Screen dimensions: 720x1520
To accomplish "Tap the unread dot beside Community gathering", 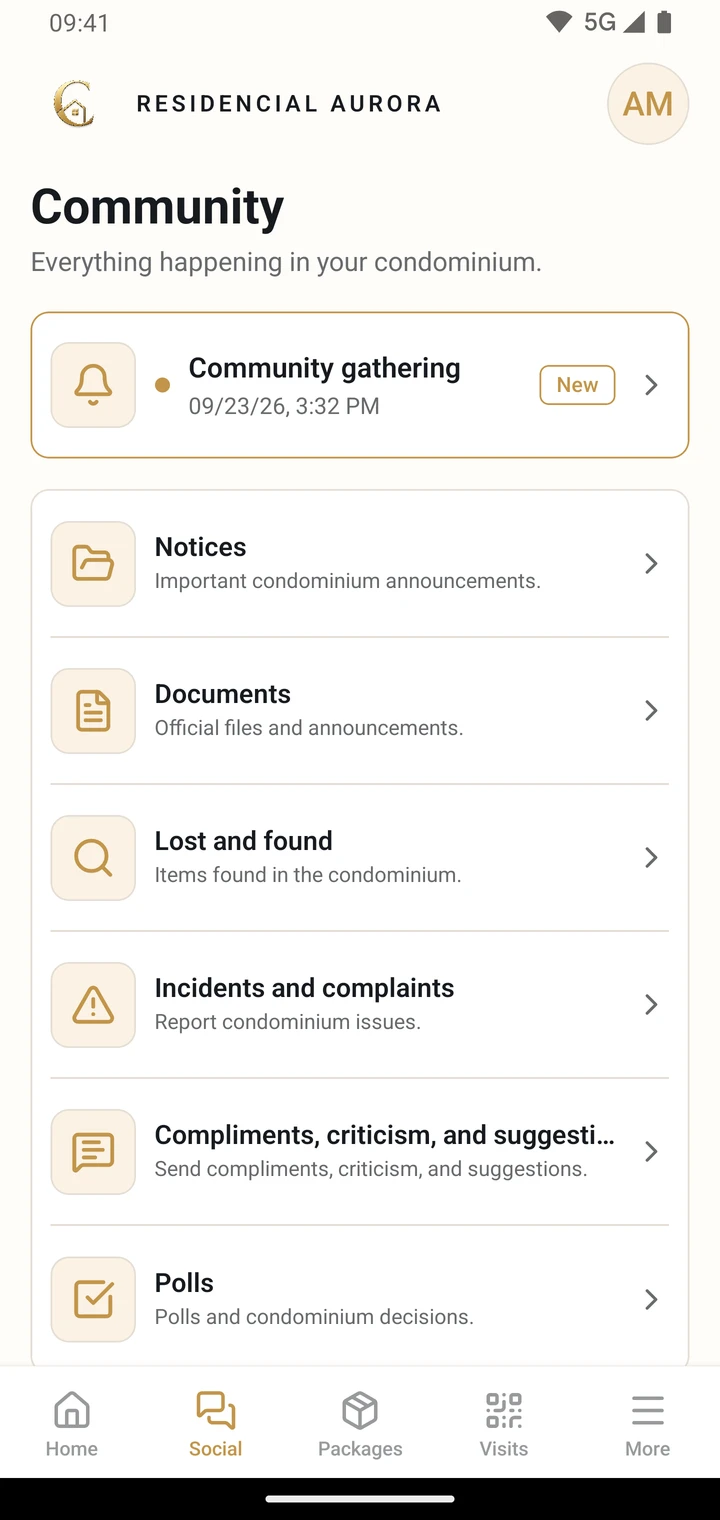I will 163,385.
